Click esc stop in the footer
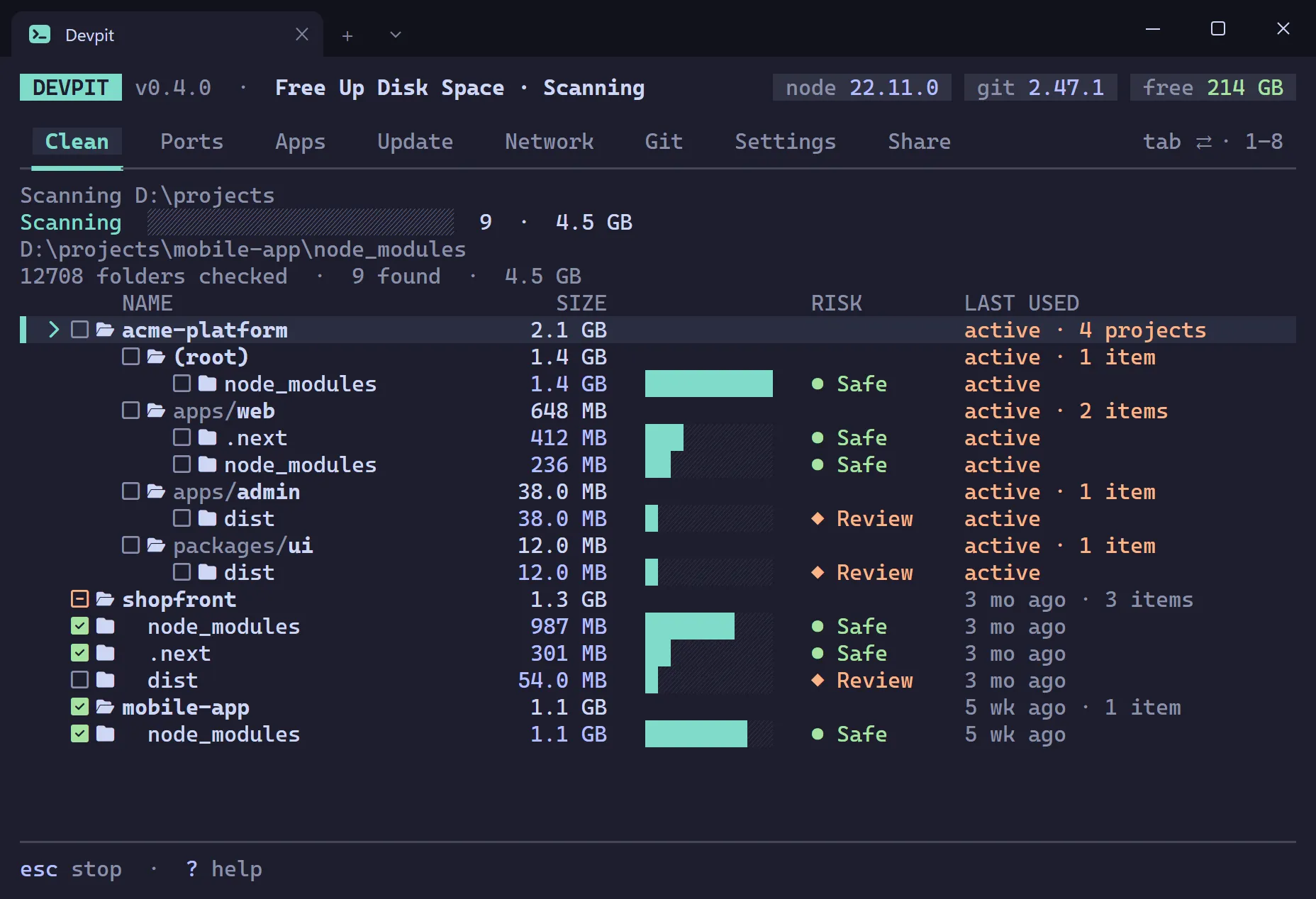 click(71, 869)
